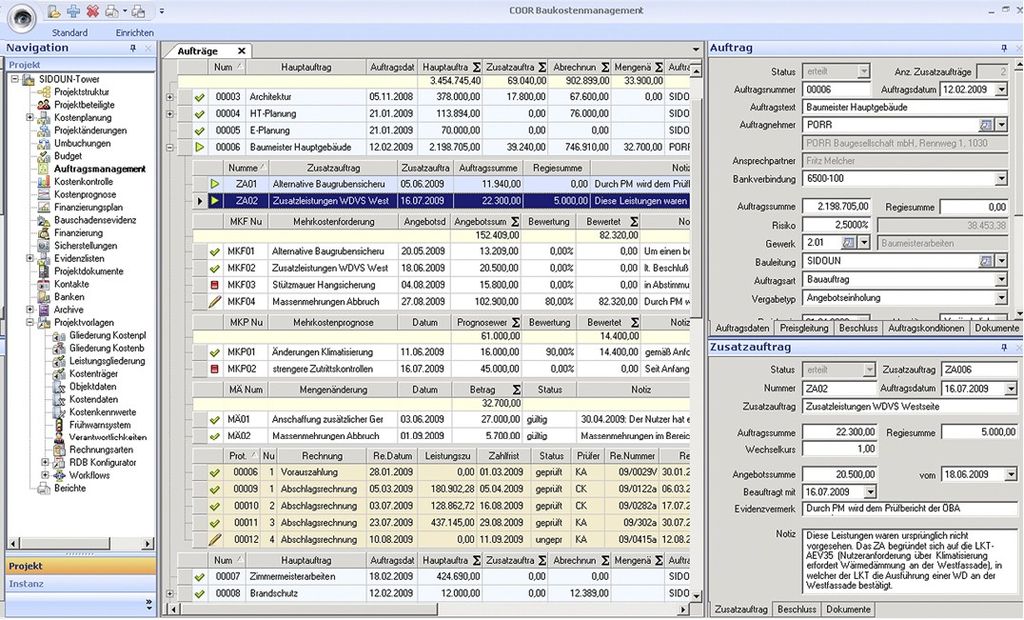Click the orange Projekt navigation button
Viewport: 1024px width, 620px height.
pos(81,566)
